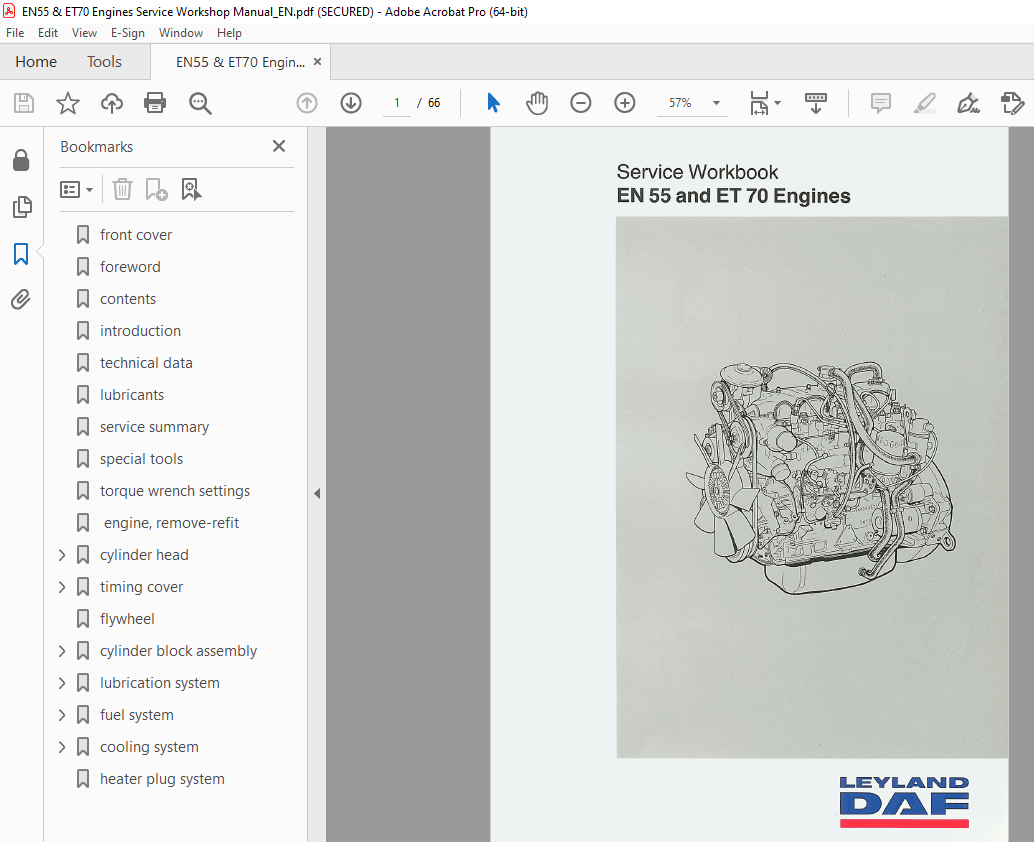The height and width of the screenshot is (842, 1034).
Task: Expand the cylinder head bookmark
Action: pyautogui.click(x=62, y=554)
